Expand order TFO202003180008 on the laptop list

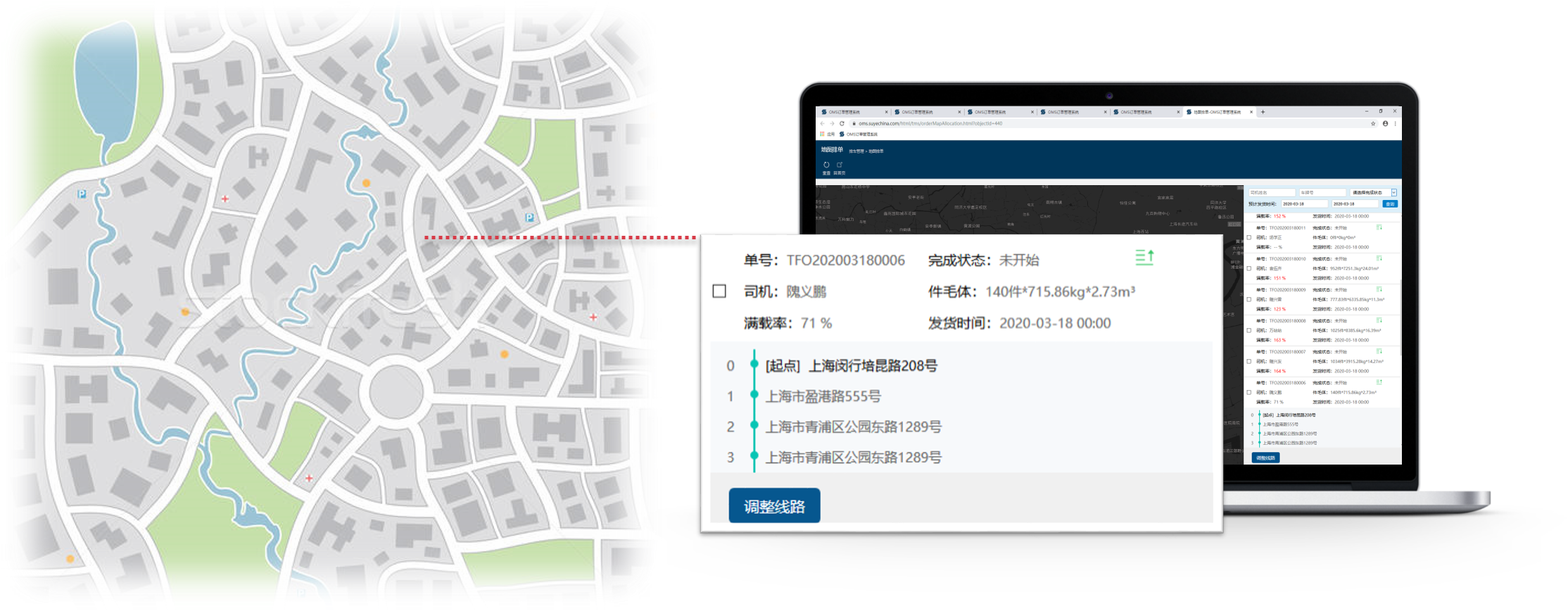1379,320
